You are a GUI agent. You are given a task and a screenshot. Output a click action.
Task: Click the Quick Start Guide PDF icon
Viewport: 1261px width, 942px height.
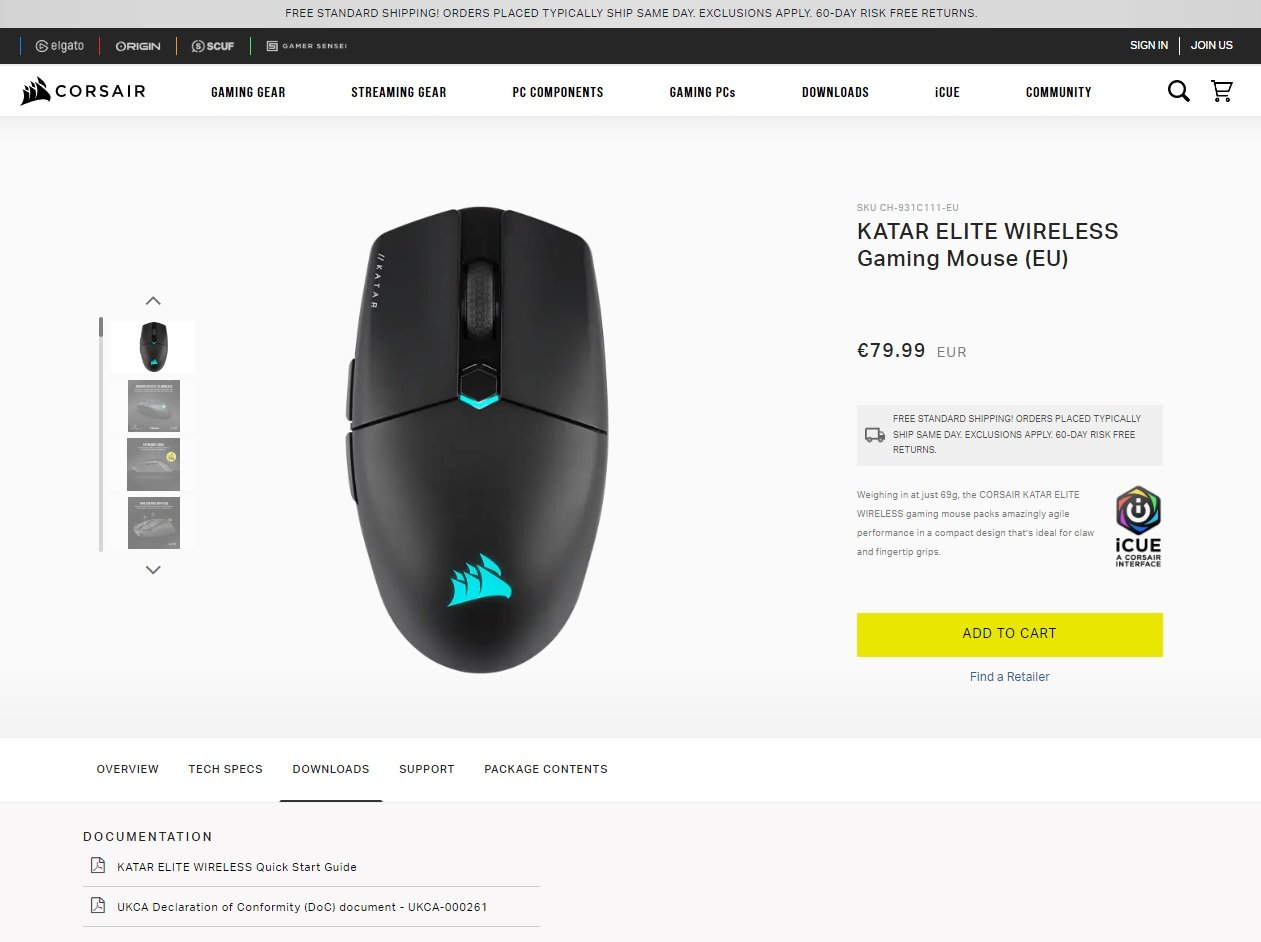98,866
